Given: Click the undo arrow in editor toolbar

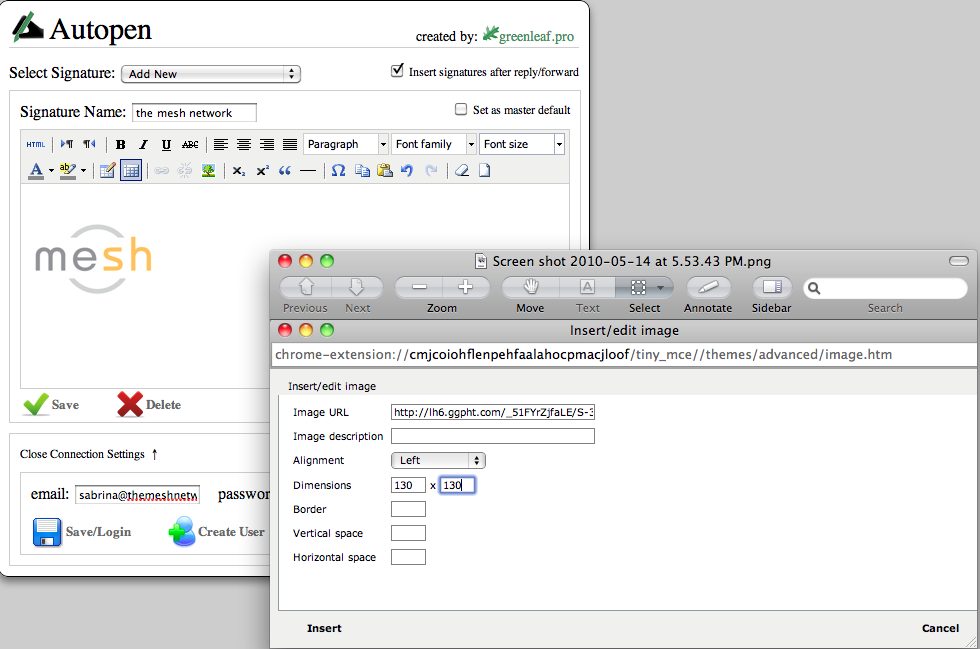Looking at the screenshot, I should [x=407, y=171].
